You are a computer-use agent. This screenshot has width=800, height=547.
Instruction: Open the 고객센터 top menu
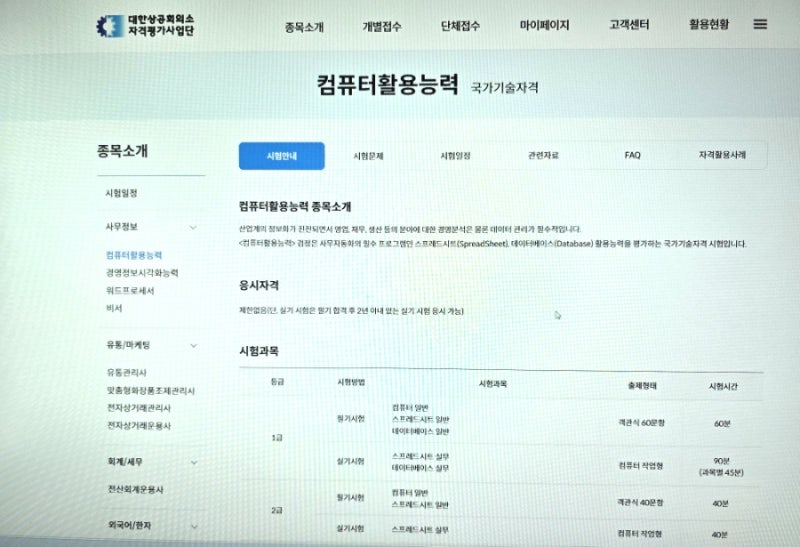tap(629, 24)
